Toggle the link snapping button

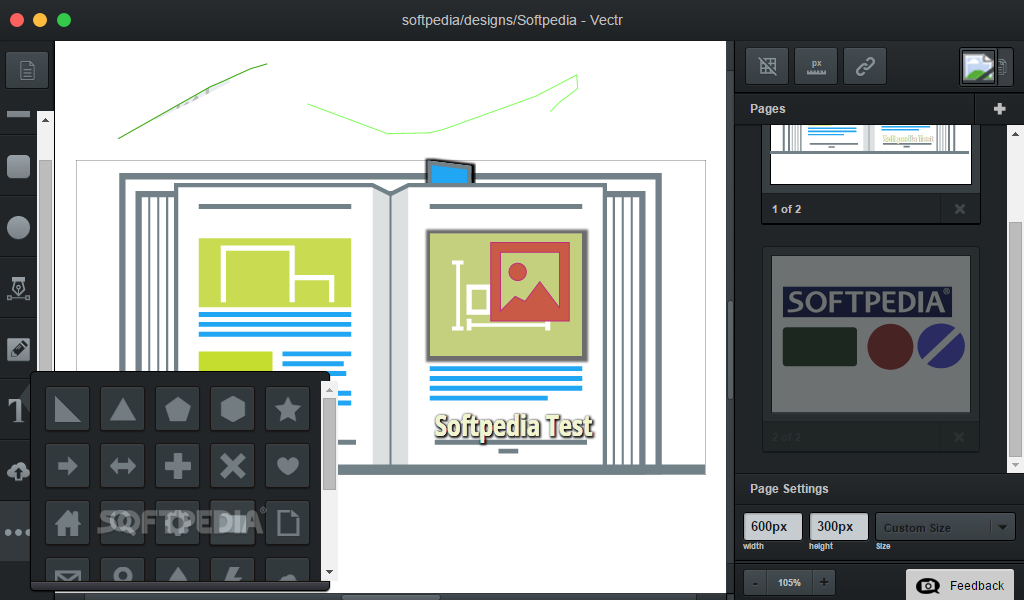point(865,66)
